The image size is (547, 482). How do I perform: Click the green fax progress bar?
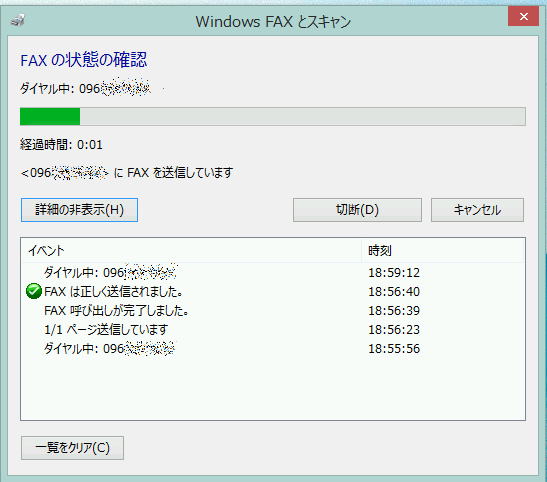pos(273,116)
